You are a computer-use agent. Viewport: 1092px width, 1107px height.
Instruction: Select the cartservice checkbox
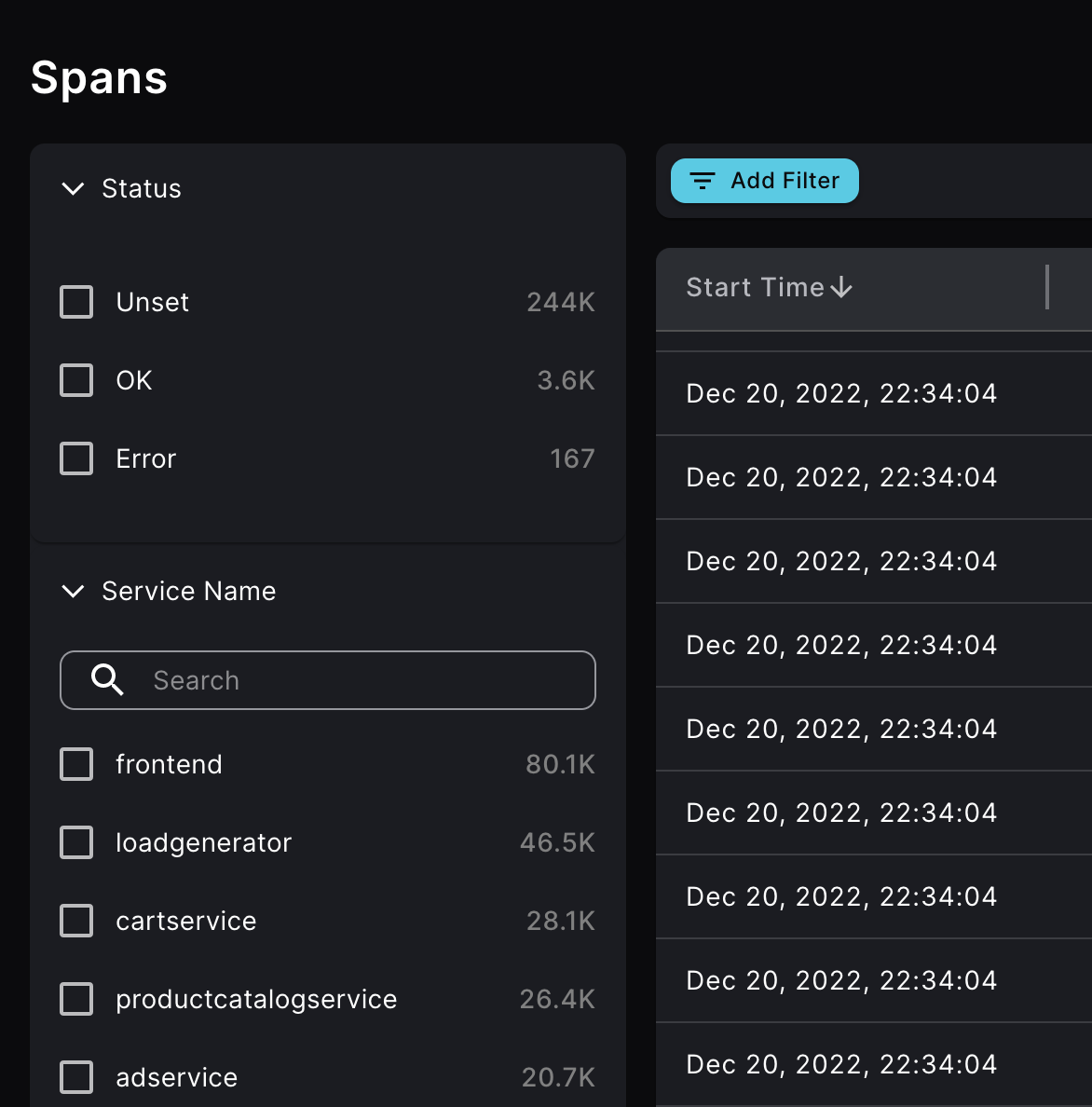point(76,921)
